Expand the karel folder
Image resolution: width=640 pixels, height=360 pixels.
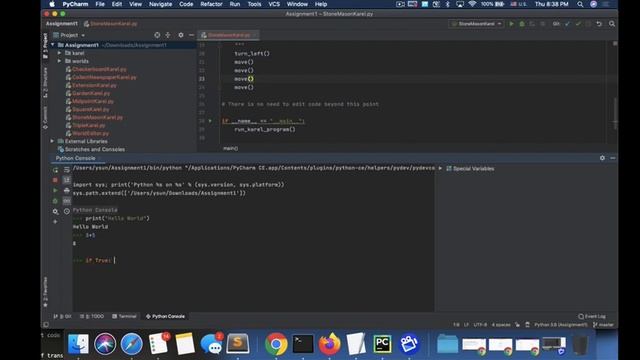pos(60,53)
